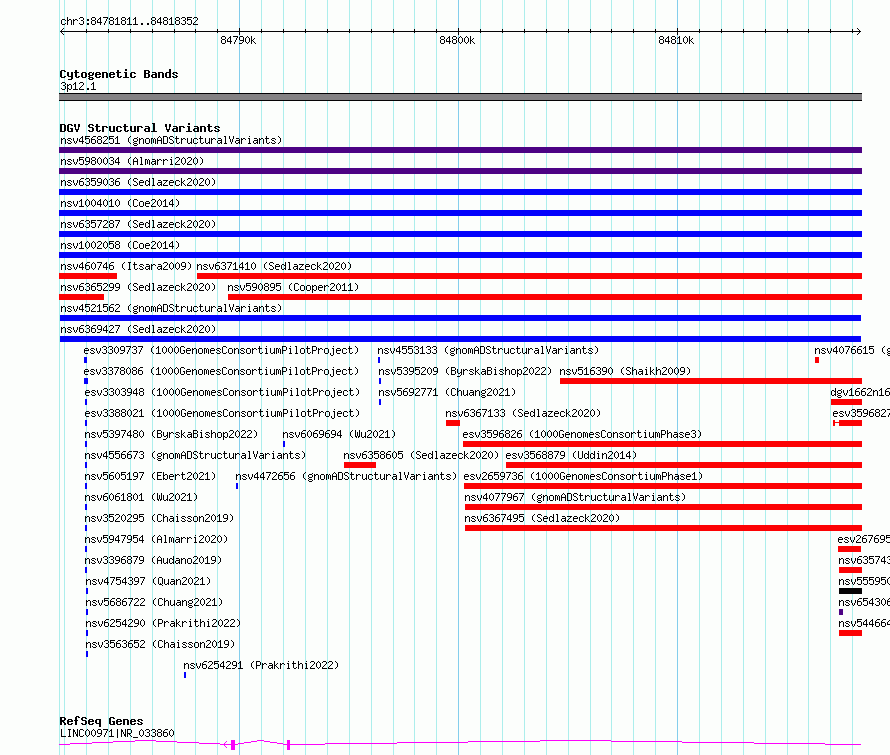Open nsv4521562 gnomADStructuralVariants label
The width and height of the screenshot is (890, 755).
tap(171, 308)
